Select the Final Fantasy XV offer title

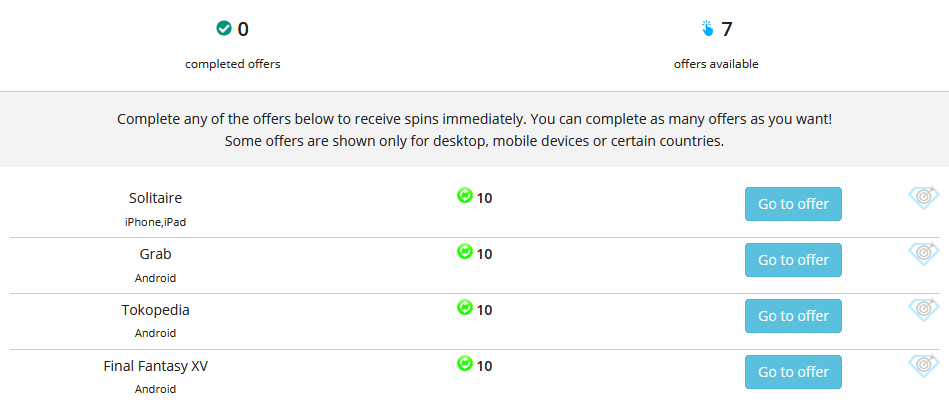click(156, 366)
